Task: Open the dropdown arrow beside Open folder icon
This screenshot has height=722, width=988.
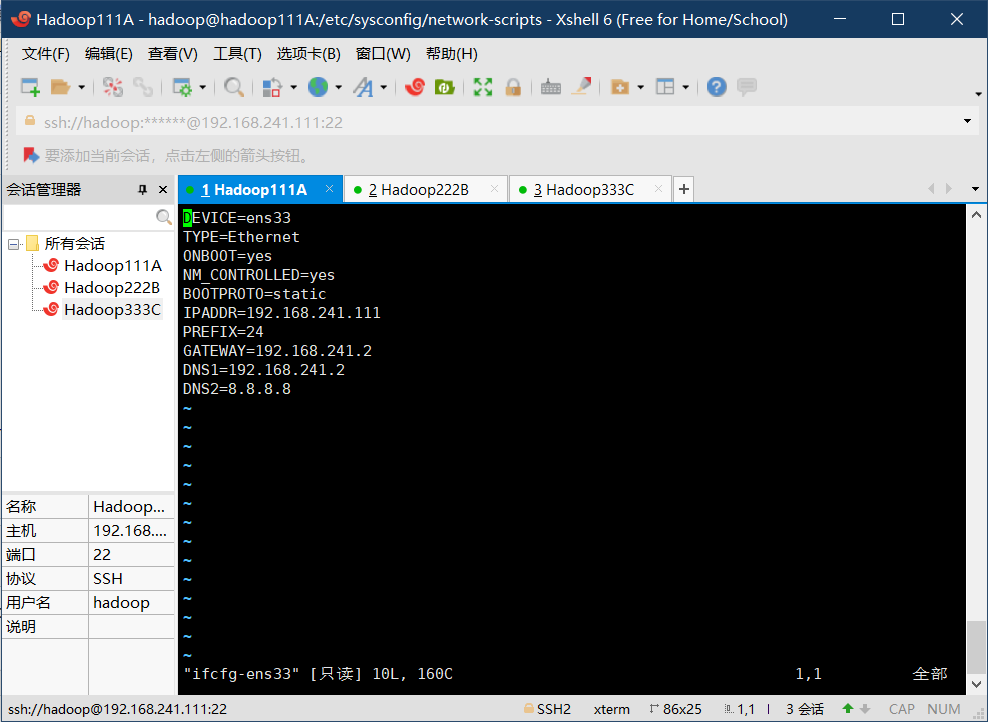Action: (81, 88)
